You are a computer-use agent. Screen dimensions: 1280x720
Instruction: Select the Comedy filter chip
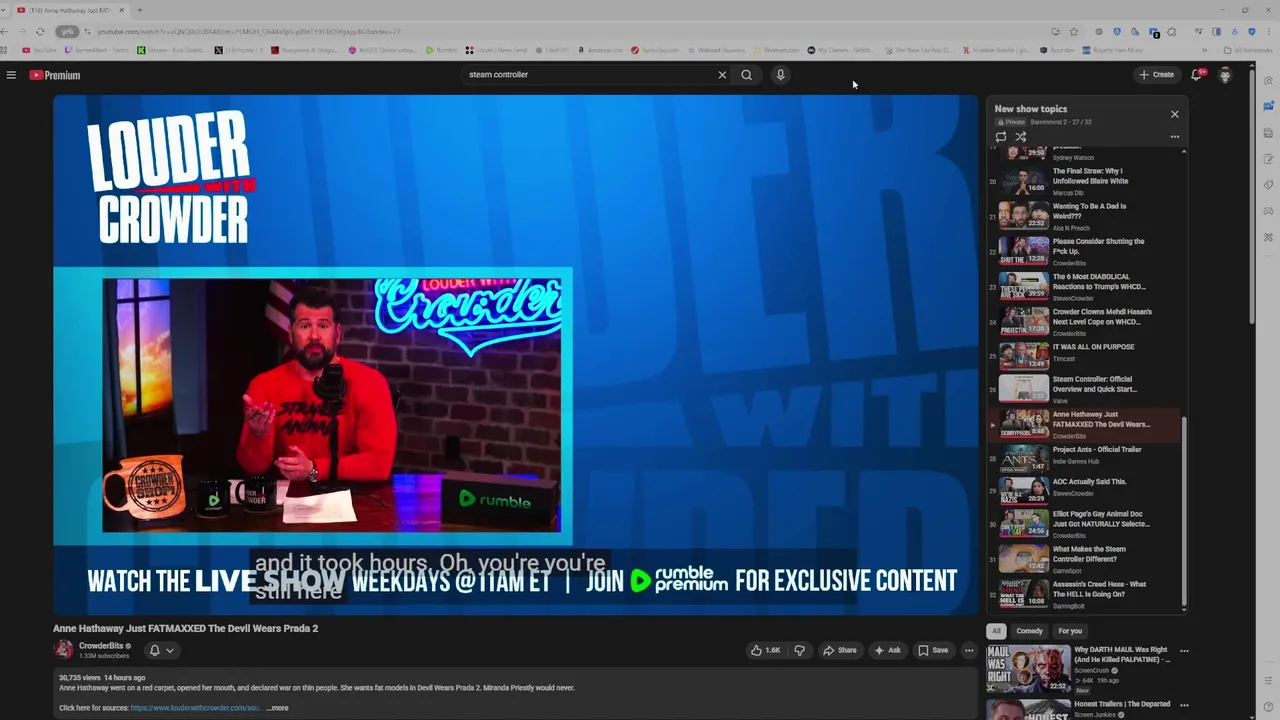(x=1029, y=631)
